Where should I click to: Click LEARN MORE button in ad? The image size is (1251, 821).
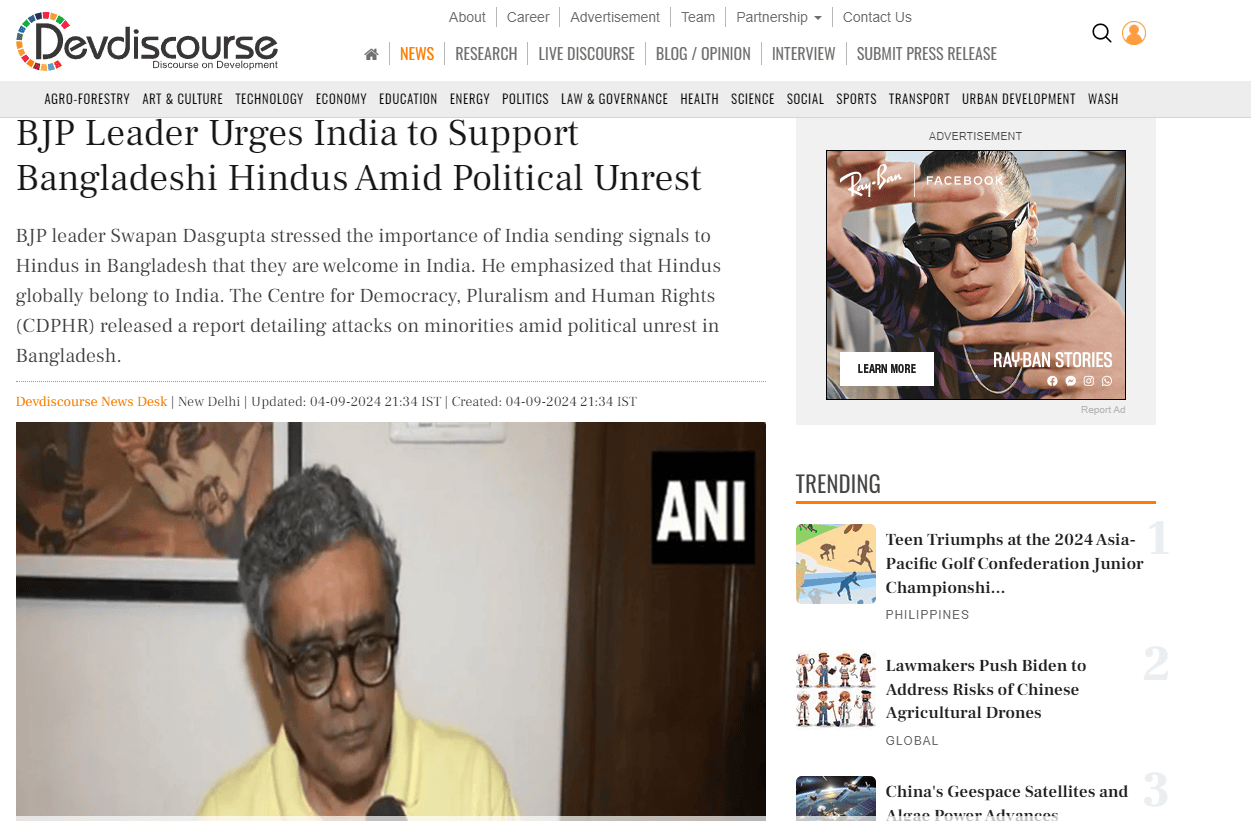coord(887,369)
